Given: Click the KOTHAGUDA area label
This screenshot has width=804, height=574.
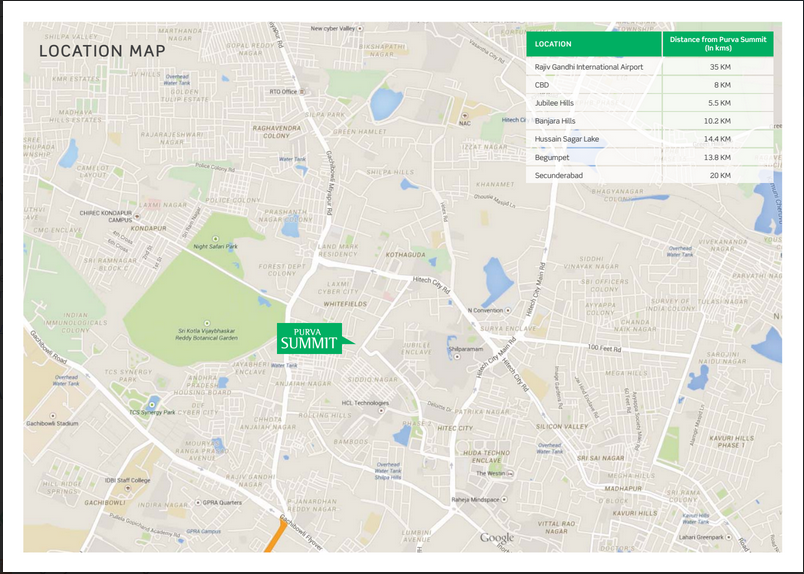Looking at the screenshot, I should coord(406,254).
